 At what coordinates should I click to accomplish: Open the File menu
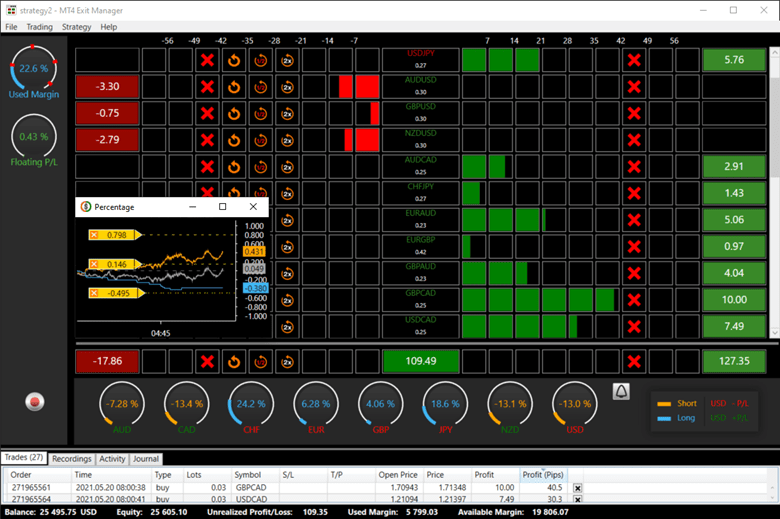point(11,27)
